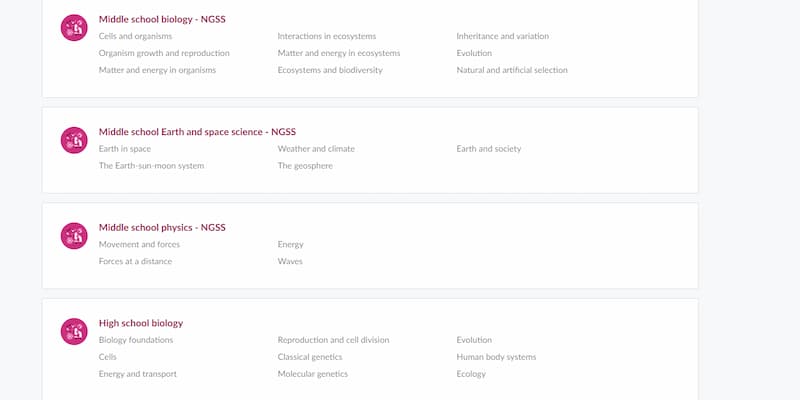Open the Energy and transport unit
The image size is (800, 400).
coord(138,374)
